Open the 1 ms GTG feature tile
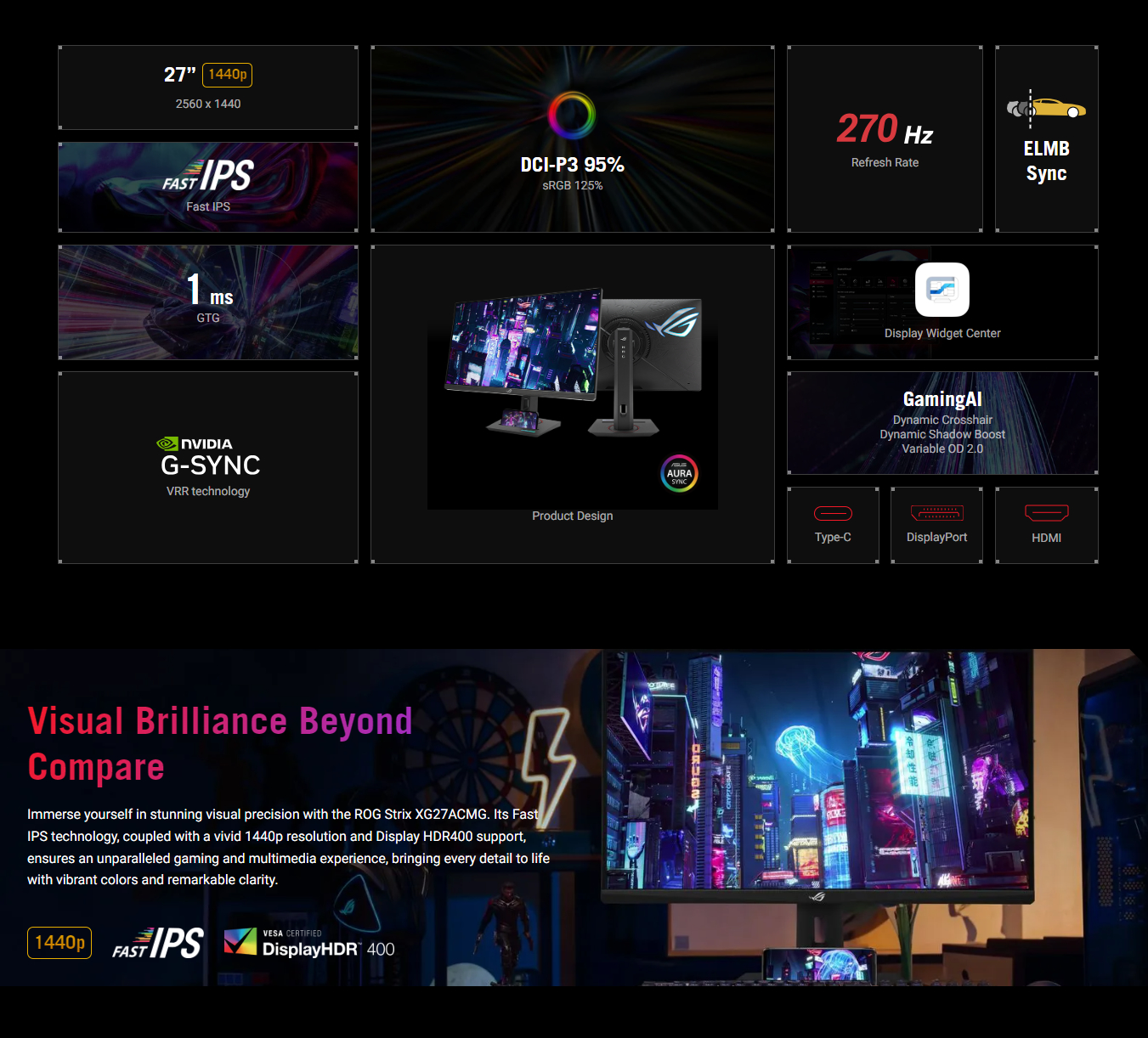 (x=208, y=302)
